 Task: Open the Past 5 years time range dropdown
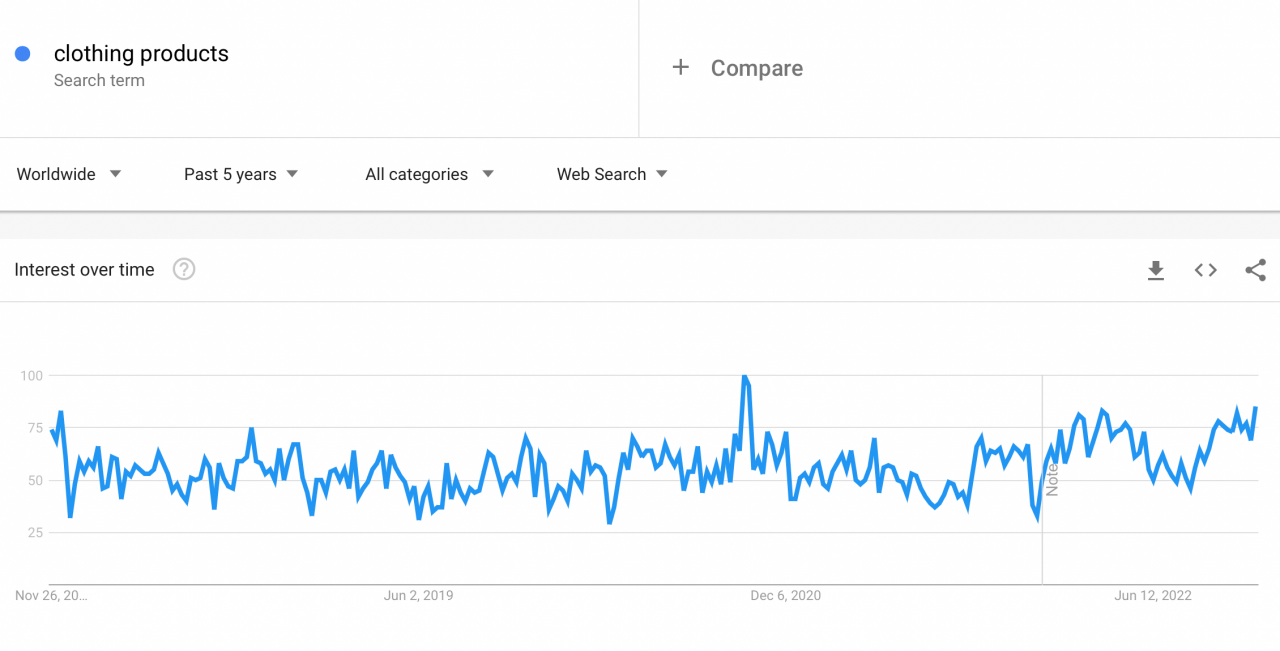[240, 174]
